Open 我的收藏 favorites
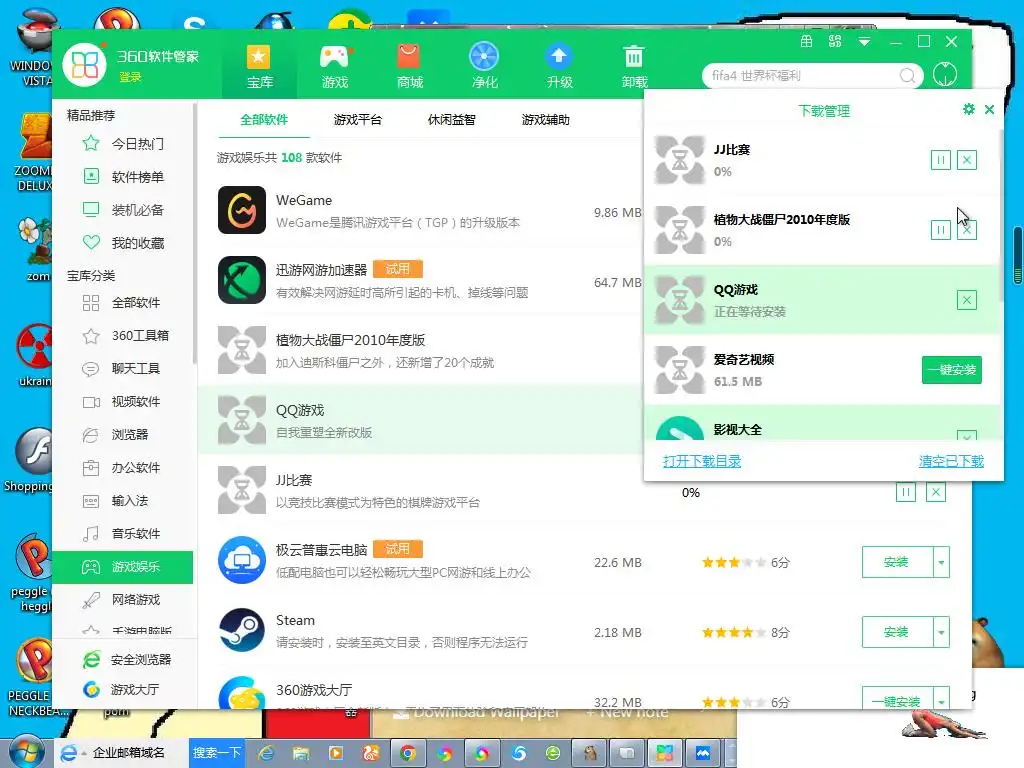 pyautogui.click(x=123, y=243)
